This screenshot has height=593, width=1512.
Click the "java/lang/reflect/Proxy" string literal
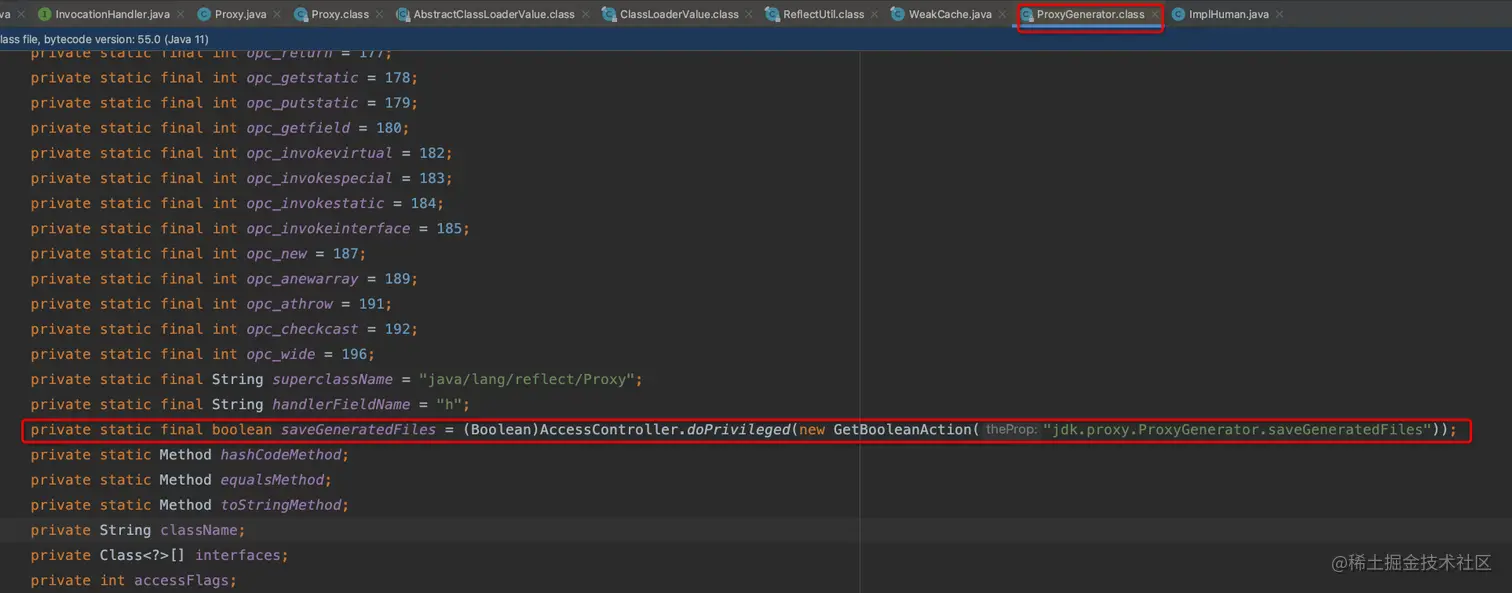click(526, 379)
